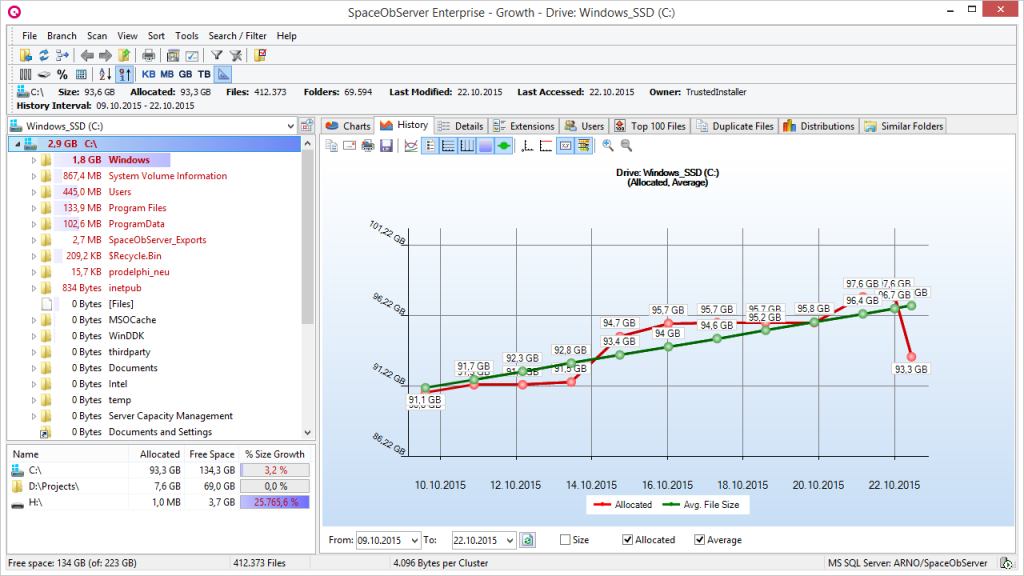Expand the Users folder node
1024x576 pixels.
point(33,192)
